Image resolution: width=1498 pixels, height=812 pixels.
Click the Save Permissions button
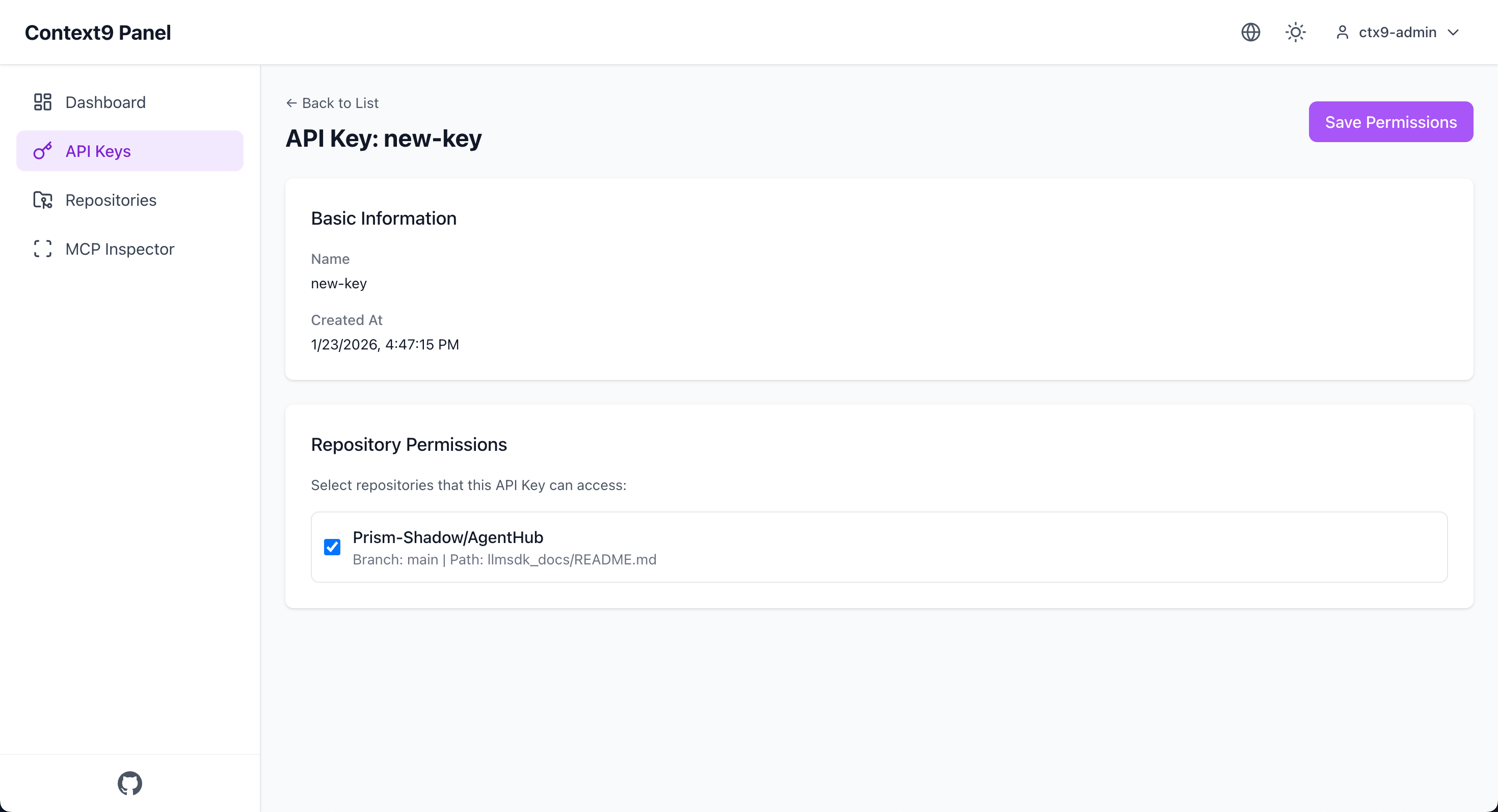tap(1390, 122)
